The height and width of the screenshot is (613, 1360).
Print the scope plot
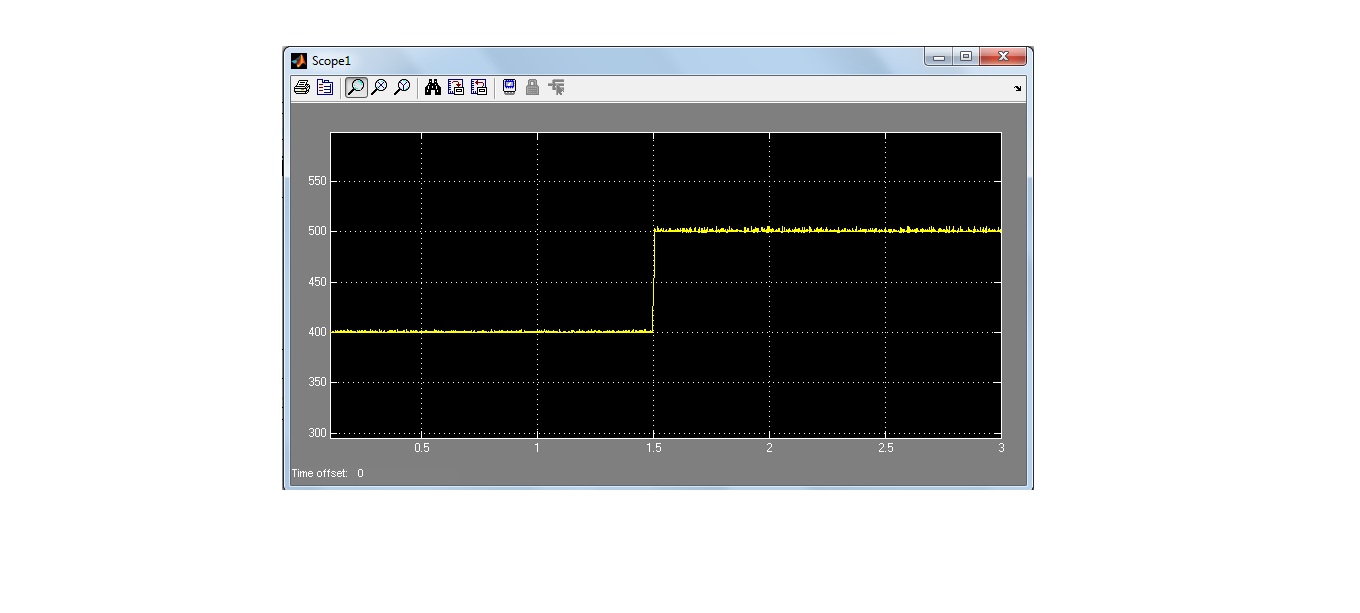[301, 88]
